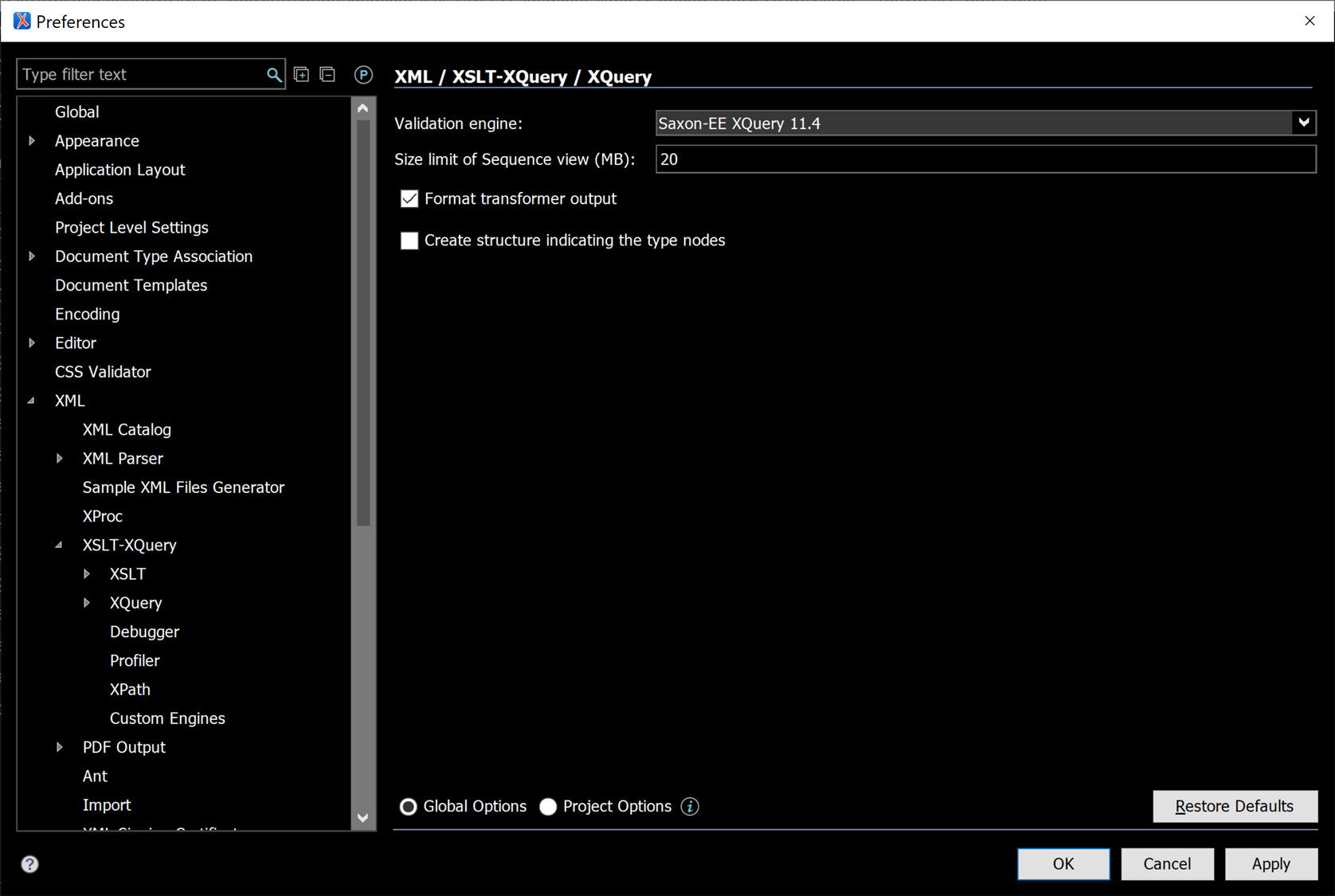1335x896 pixels.
Task: Expand the Appearance tree node
Action: (32, 141)
